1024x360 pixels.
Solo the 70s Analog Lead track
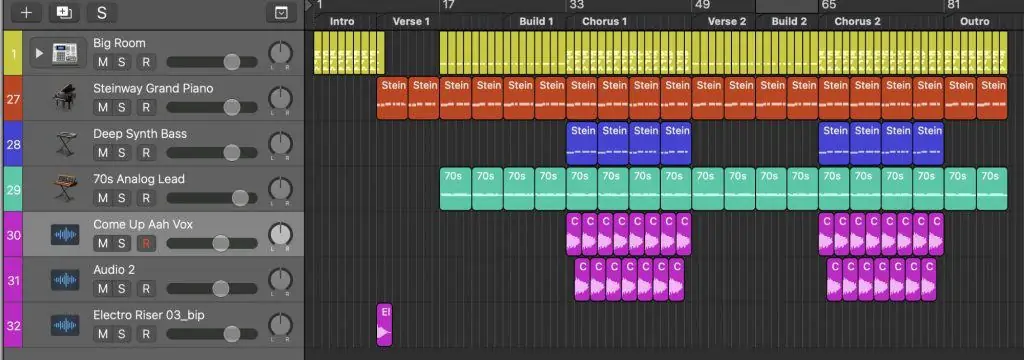[x=121, y=198]
